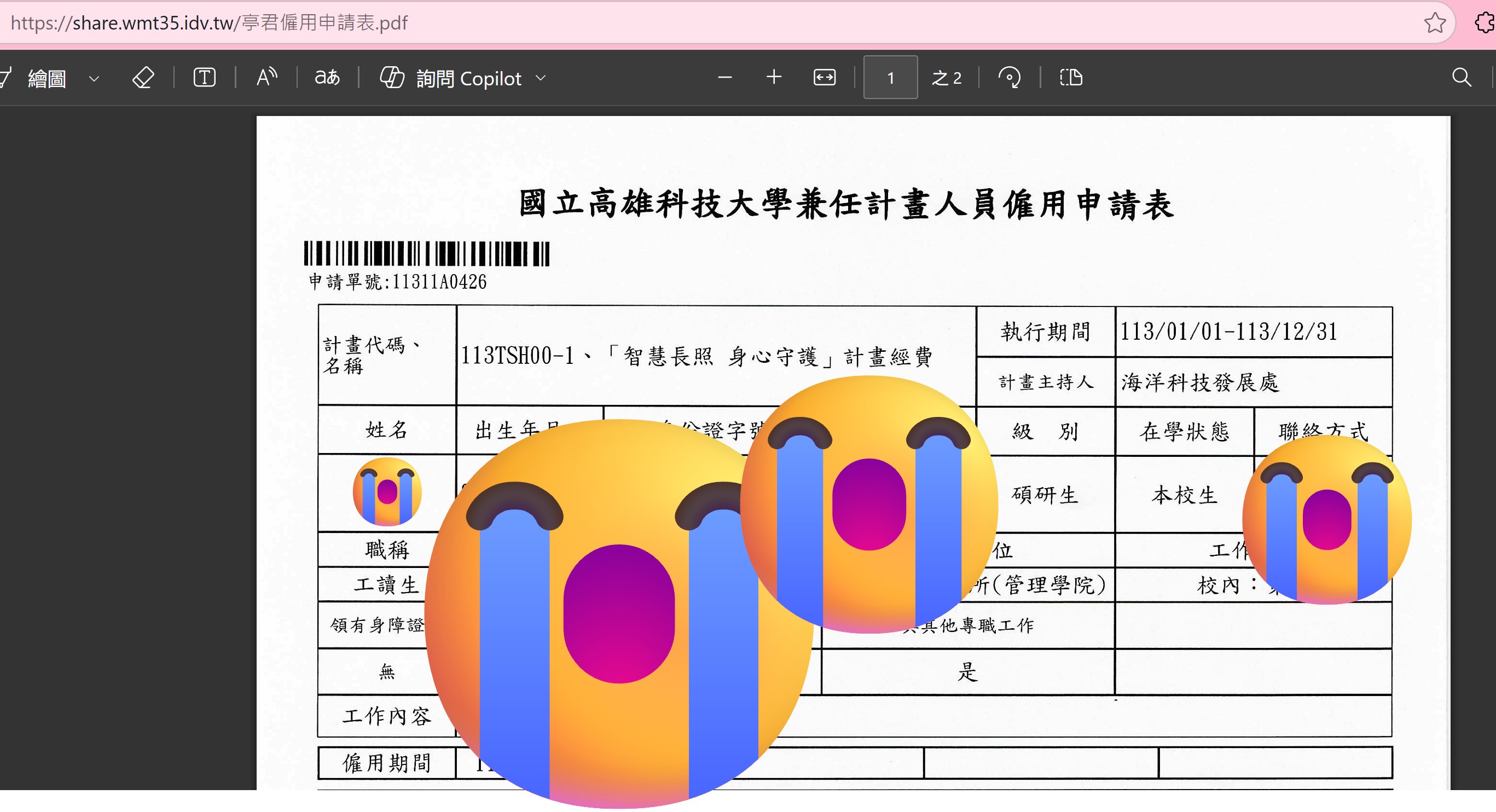Rotate the PDF page

pyautogui.click(x=1010, y=77)
